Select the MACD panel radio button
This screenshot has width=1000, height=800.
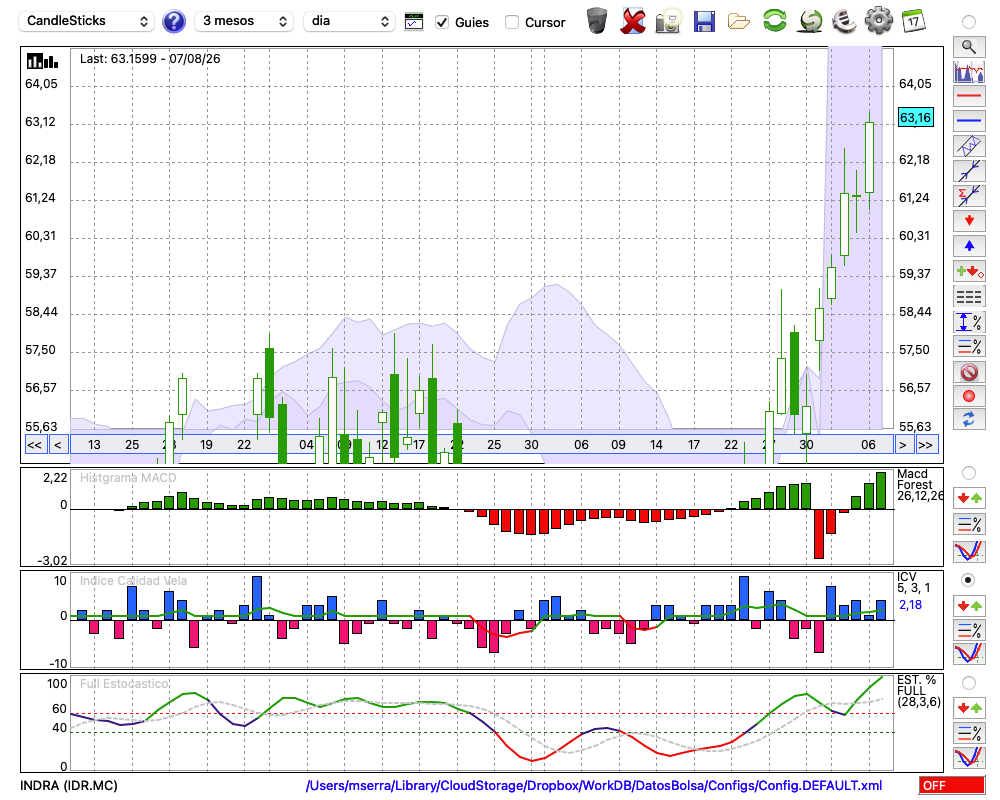pyautogui.click(x=969, y=473)
